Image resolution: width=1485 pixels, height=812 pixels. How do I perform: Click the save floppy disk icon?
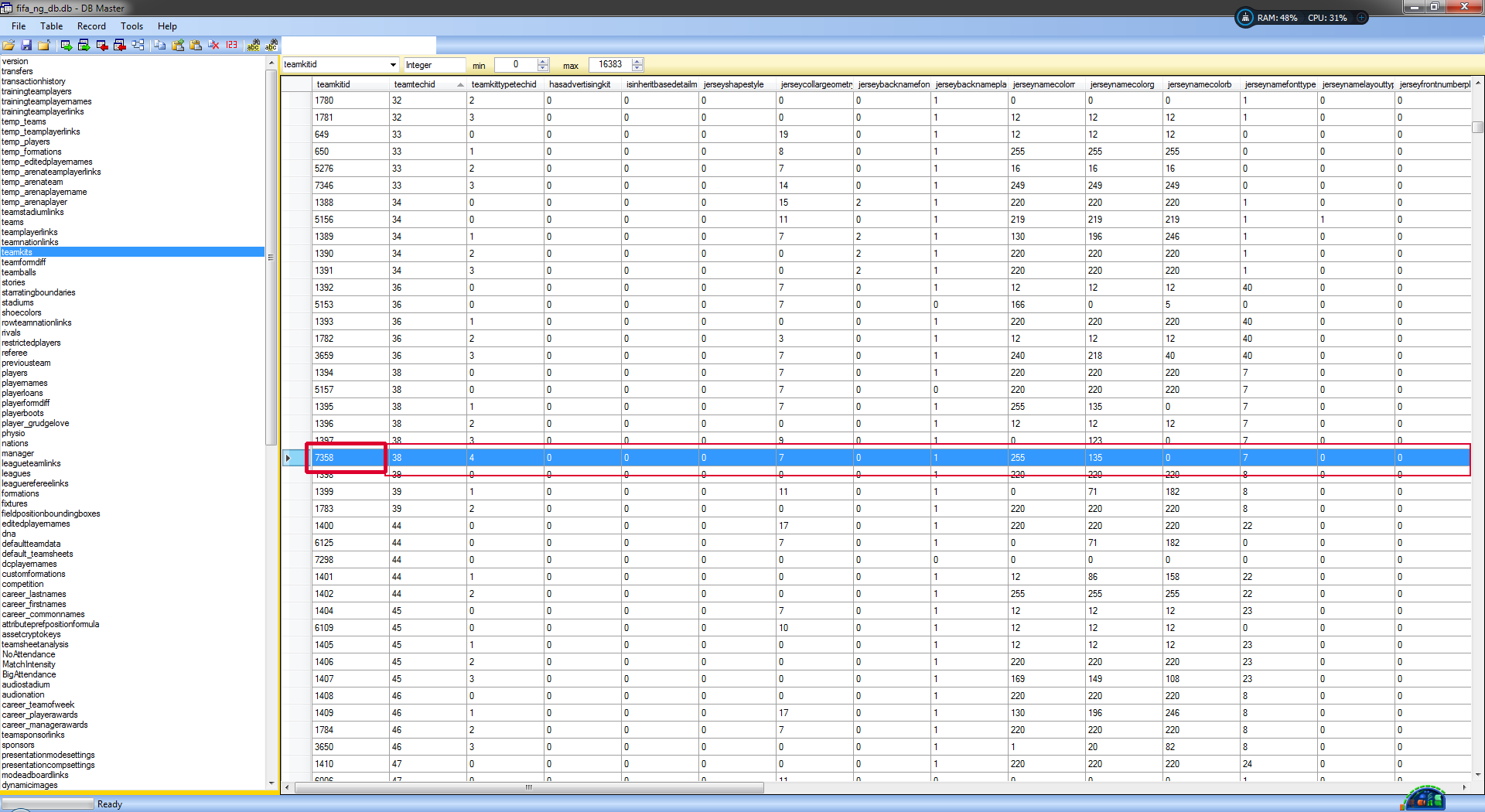pyautogui.click(x=26, y=46)
